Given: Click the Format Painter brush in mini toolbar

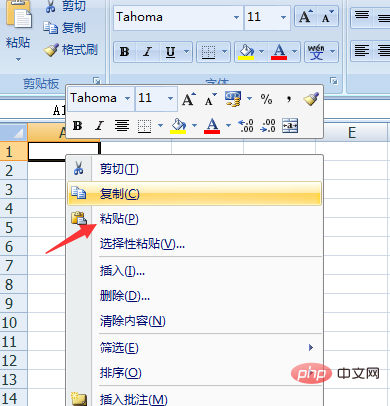Looking at the screenshot, I should (x=311, y=99).
